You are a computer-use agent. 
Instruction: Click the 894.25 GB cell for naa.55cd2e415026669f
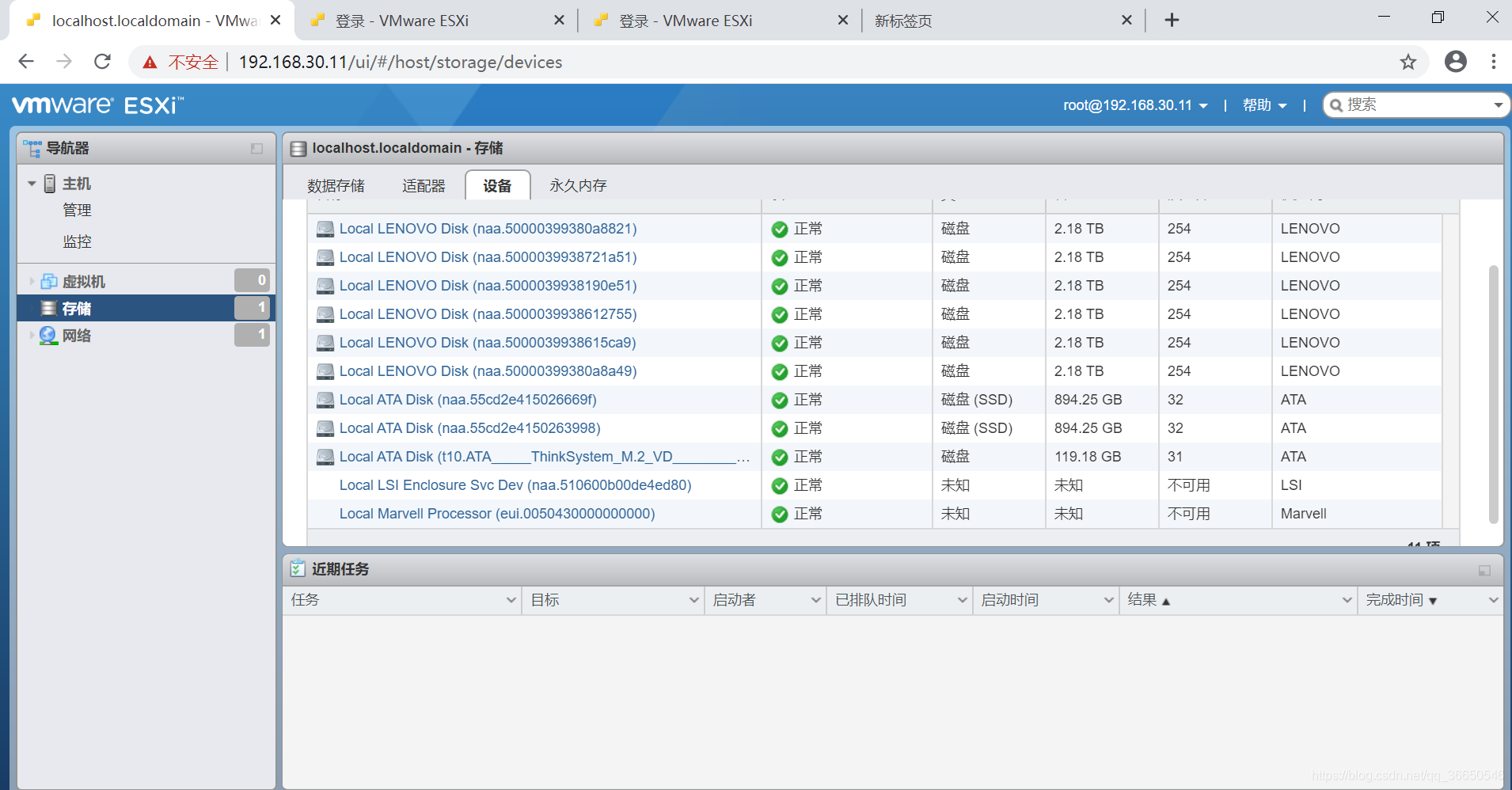pos(1088,400)
